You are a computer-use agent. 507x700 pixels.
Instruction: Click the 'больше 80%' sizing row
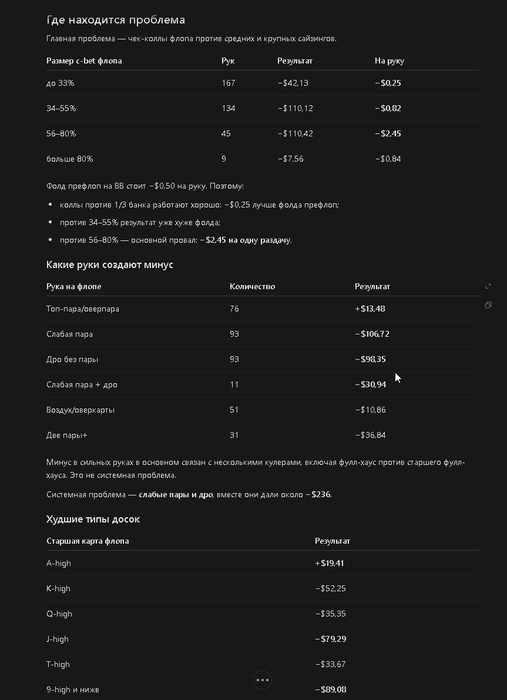[x=262, y=159]
